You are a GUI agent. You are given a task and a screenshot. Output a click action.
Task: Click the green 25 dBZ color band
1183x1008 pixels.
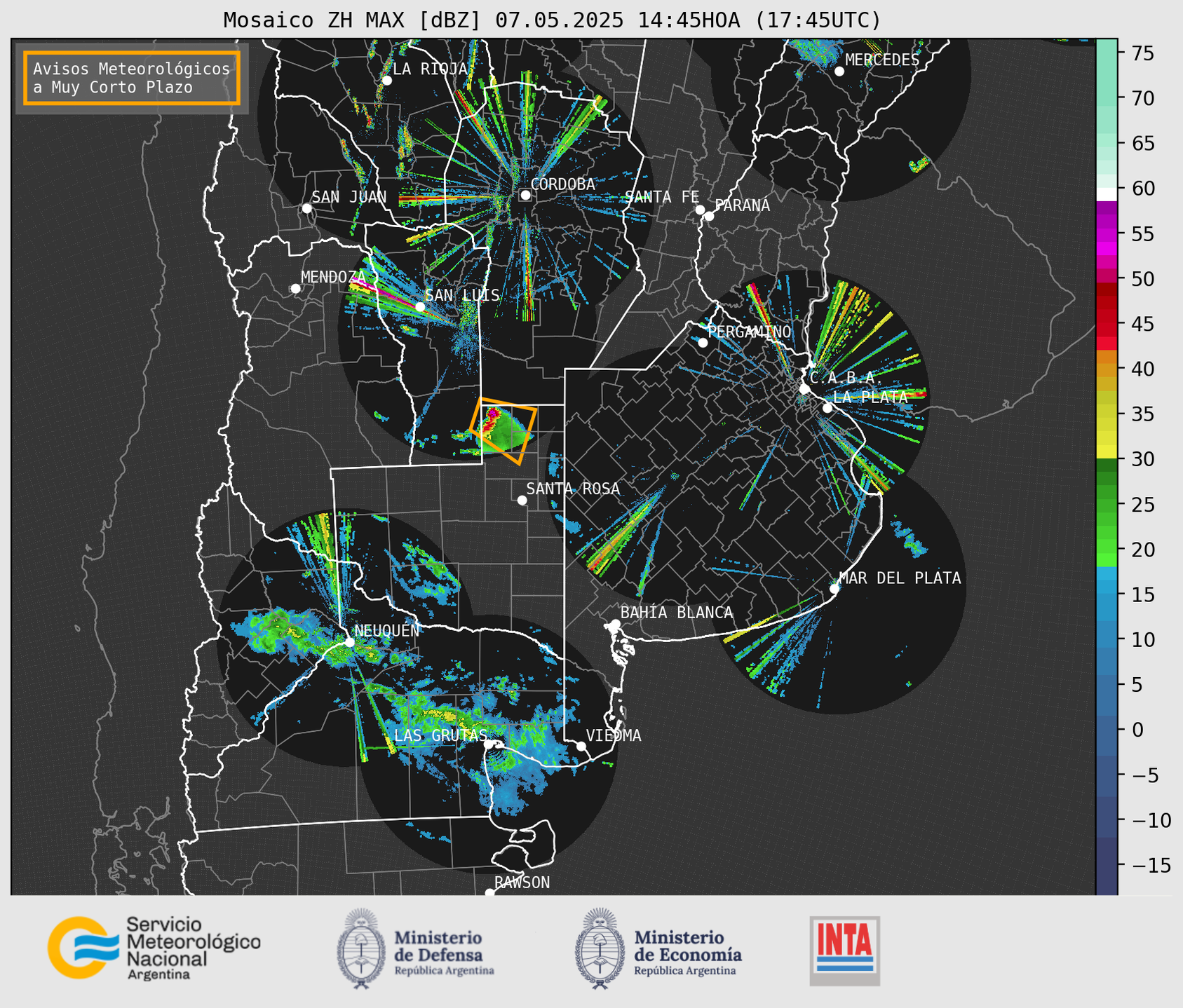[x=1107, y=505]
